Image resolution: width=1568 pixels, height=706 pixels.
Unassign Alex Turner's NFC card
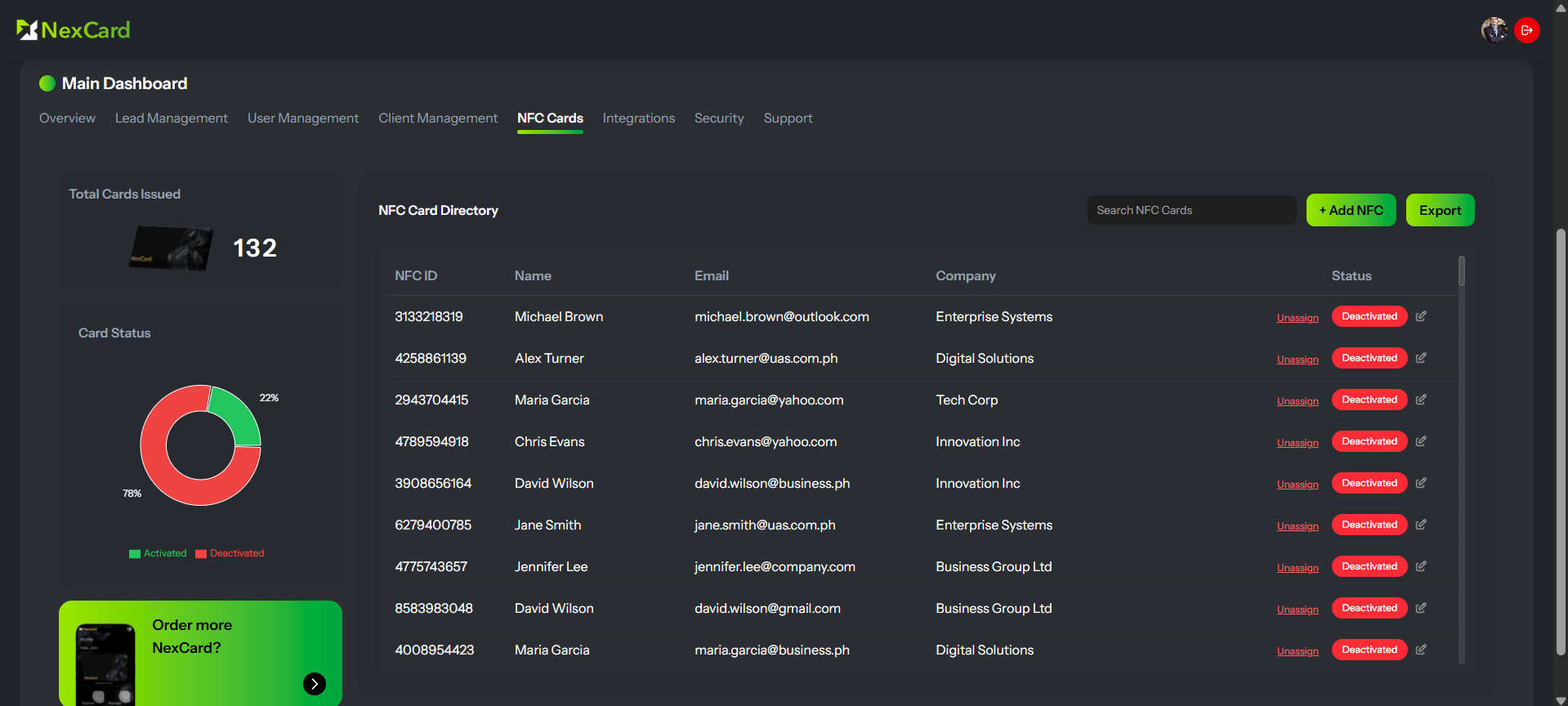[x=1297, y=360]
